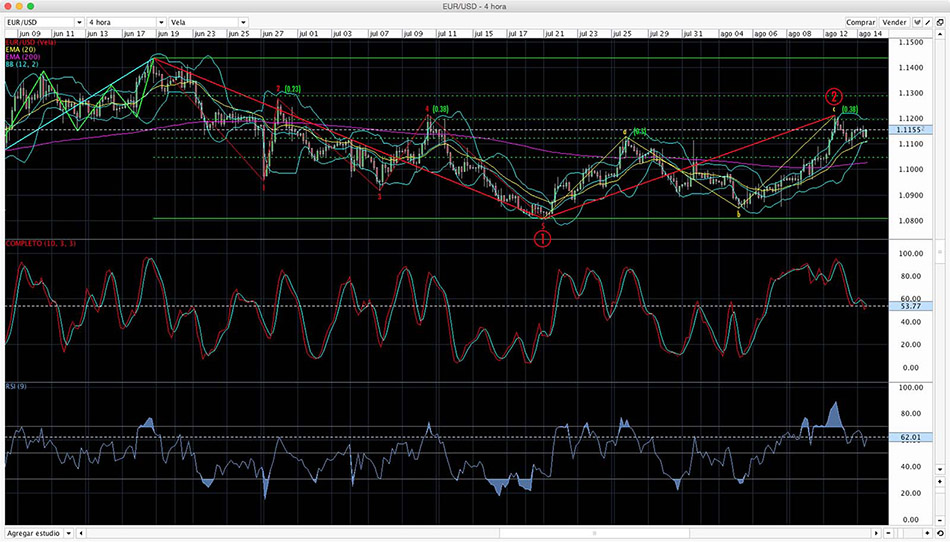950x542 pixels.
Task: Click the vertical scale up arrow at top right
Action: tap(941, 36)
